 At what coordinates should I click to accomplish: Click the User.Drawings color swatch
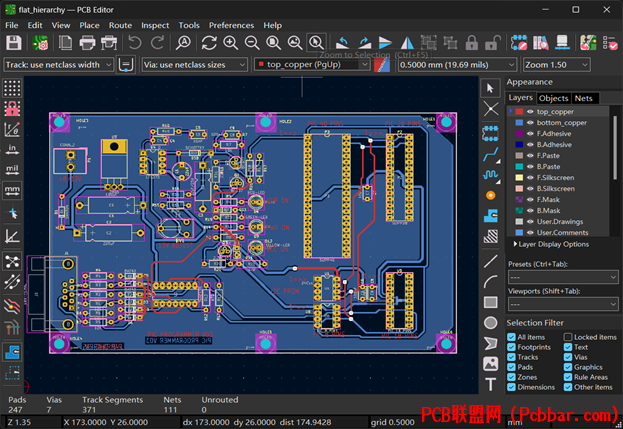(x=519, y=221)
